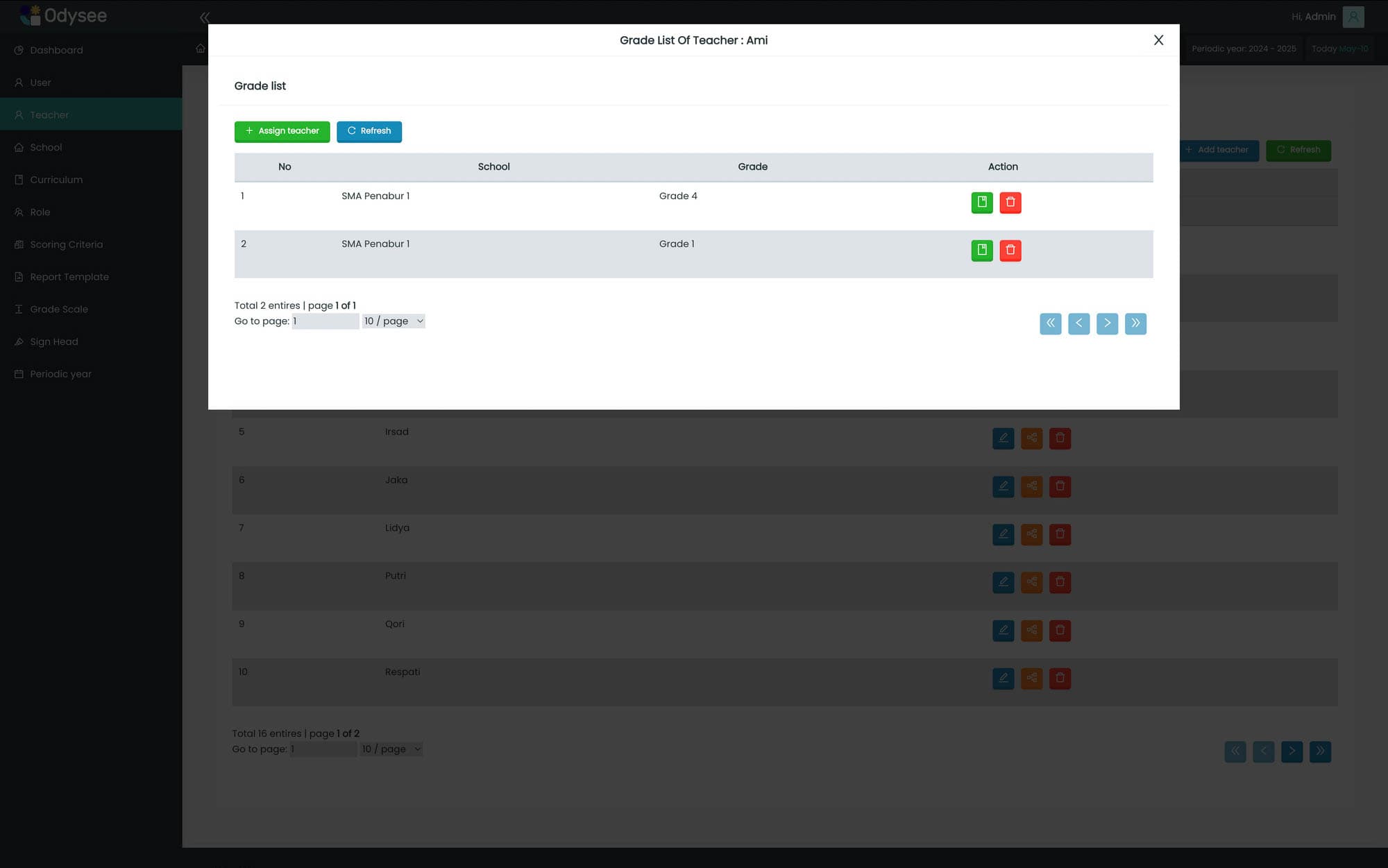Delete Grade 1 assignment using red trash icon
This screenshot has height=868, width=1388.
point(1010,250)
